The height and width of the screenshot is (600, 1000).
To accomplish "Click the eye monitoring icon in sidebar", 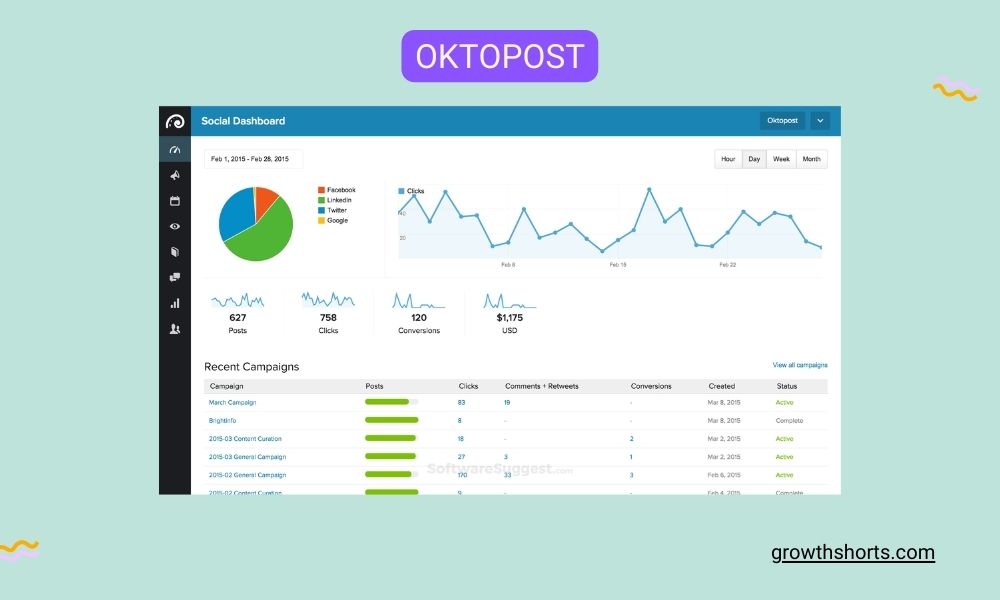I will pyautogui.click(x=175, y=226).
